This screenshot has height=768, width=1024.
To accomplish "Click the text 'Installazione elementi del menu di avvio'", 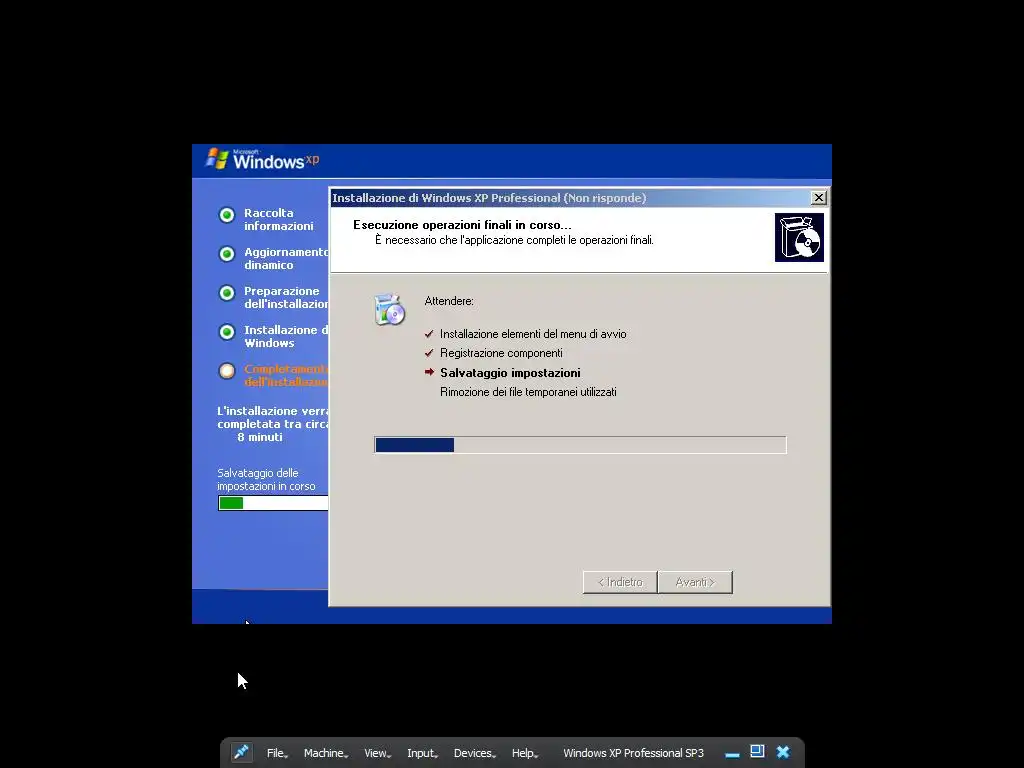I will pos(533,334).
